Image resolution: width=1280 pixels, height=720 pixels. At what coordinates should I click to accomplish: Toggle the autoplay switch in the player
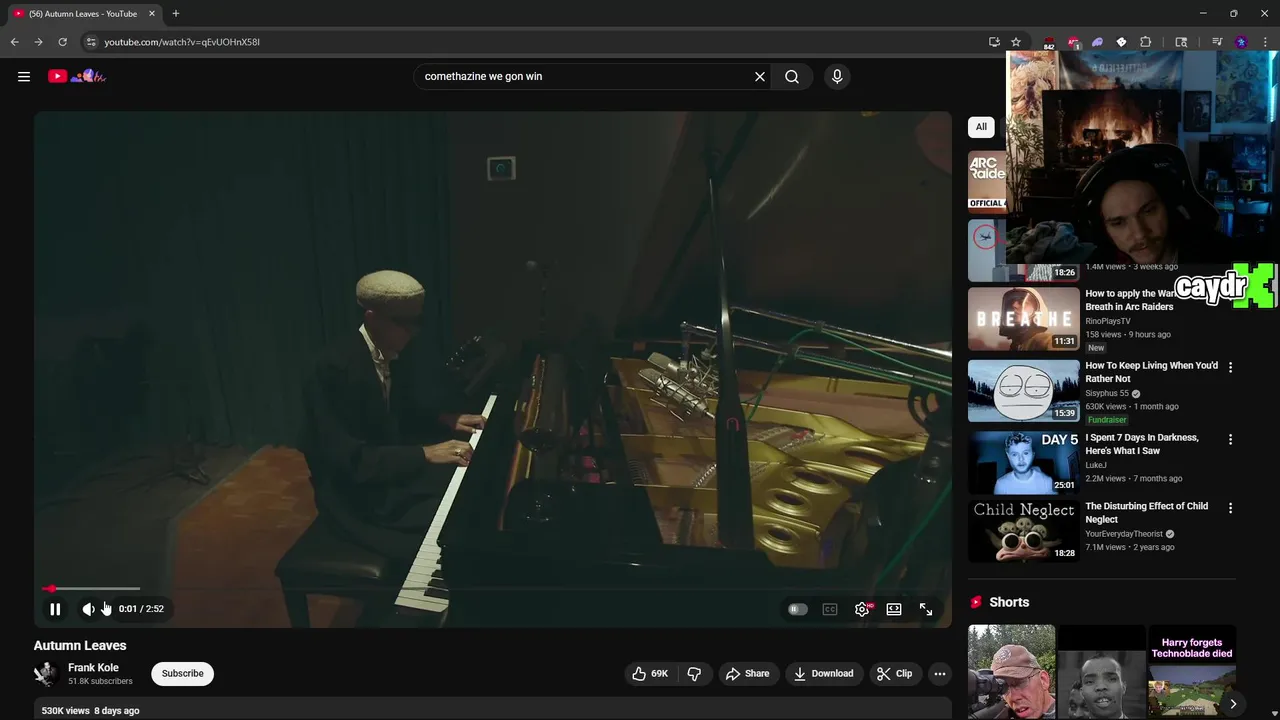click(x=797, y=609)
